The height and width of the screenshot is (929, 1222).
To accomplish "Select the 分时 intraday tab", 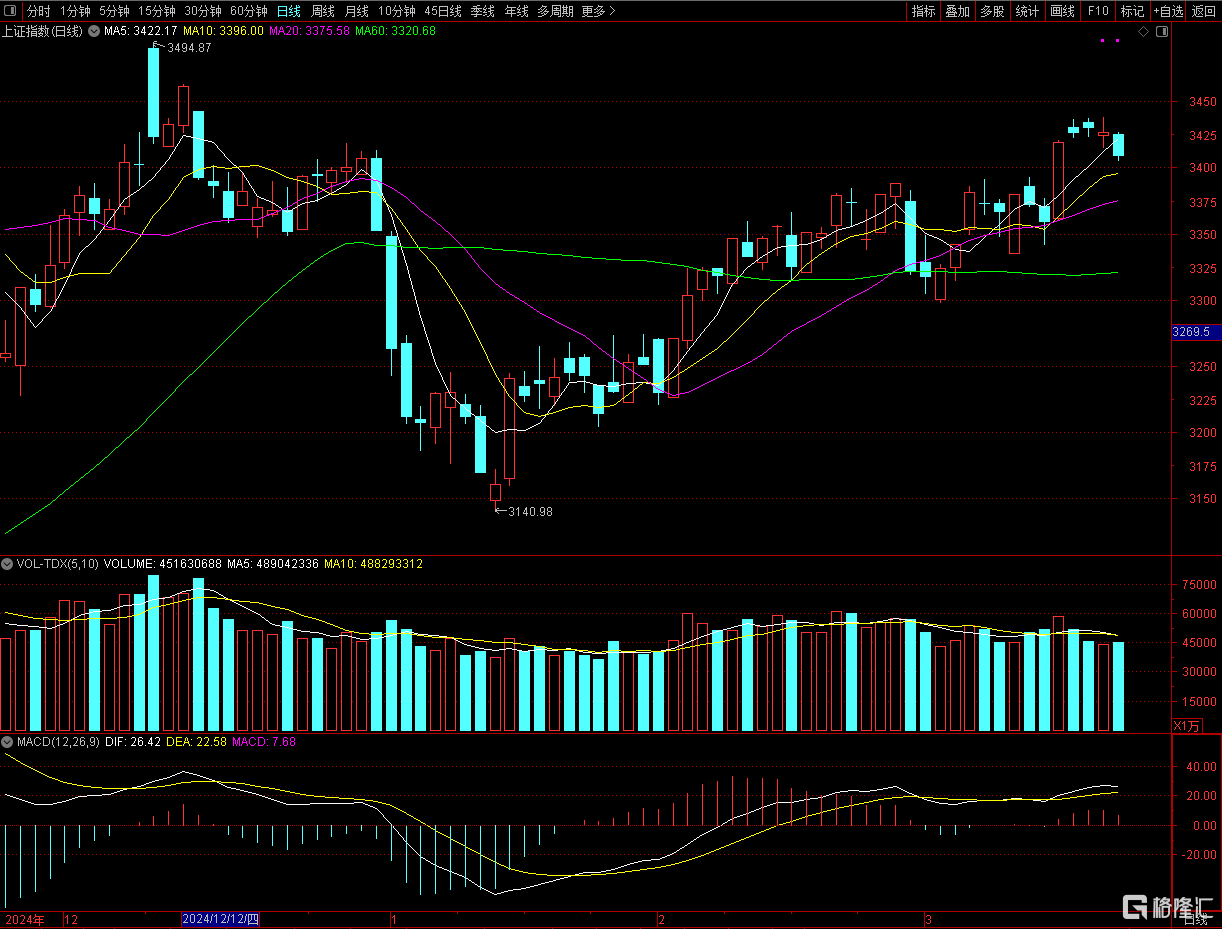I will (x=38, y=11).
